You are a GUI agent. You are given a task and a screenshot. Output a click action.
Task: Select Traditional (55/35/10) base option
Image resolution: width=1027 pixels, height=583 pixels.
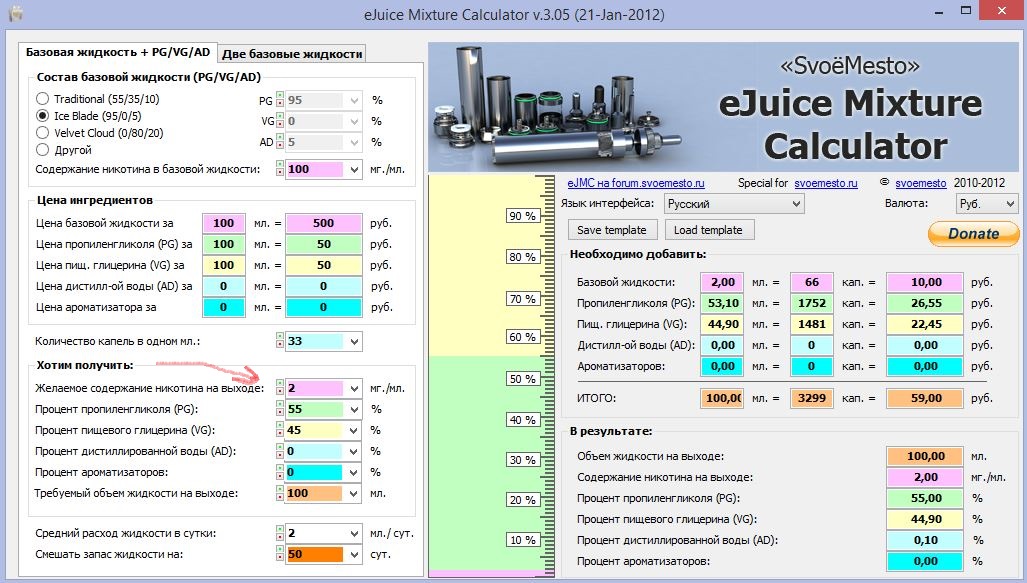[43, 99]
